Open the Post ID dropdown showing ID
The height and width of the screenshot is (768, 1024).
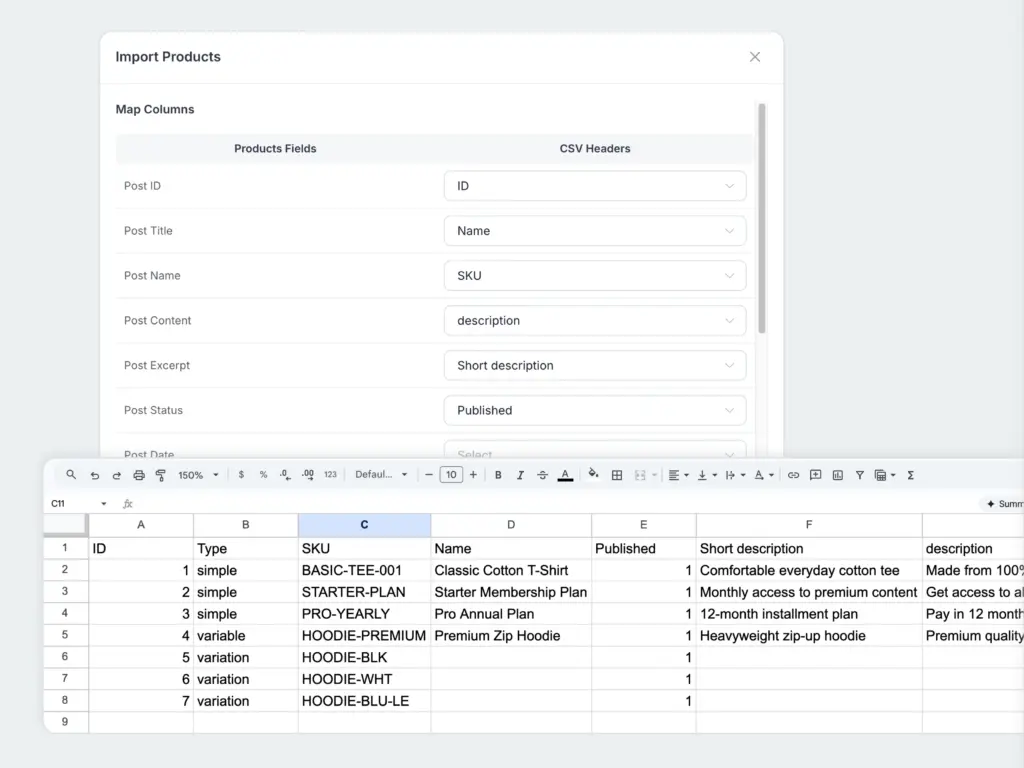tap(595, 186)
